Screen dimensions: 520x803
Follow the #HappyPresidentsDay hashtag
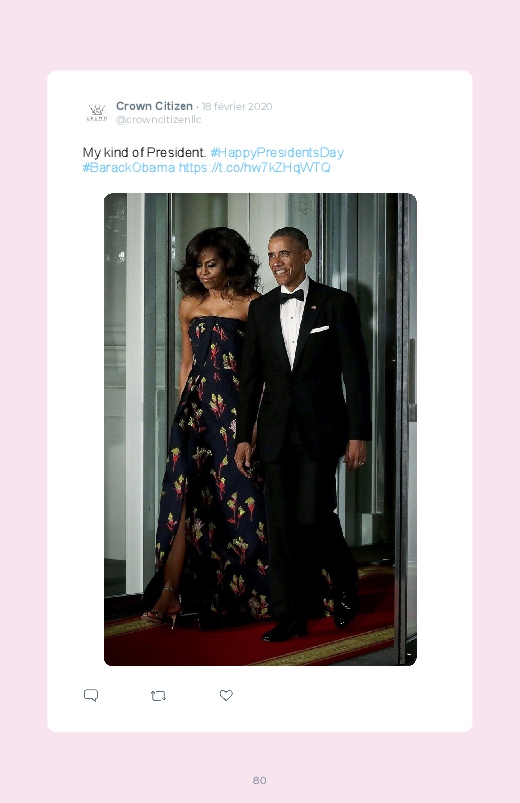click(x=277, y=153)
